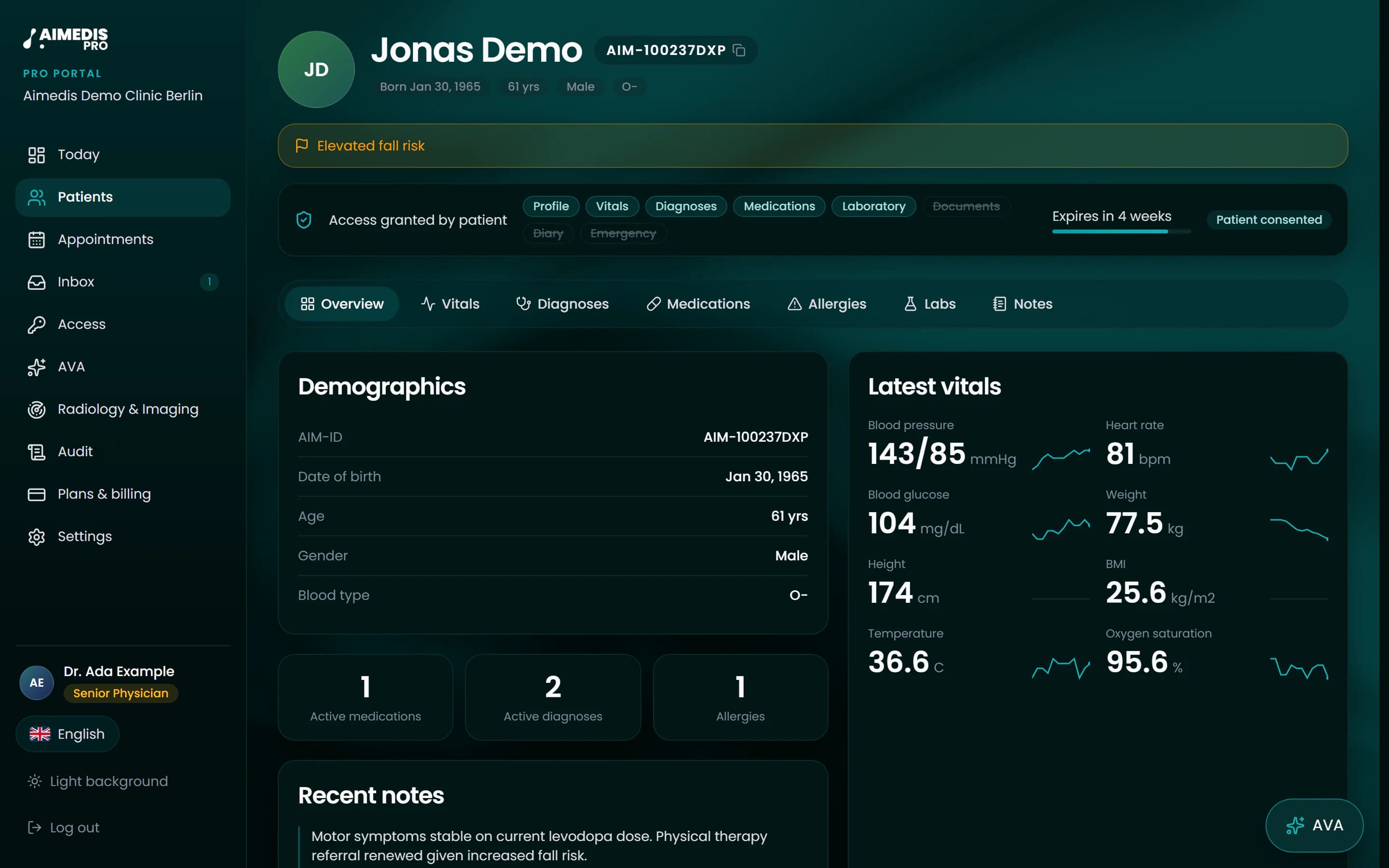This screenshot has height=868, width=1389.
Task: Click the Inbox unread count badge
Action: point(209,282)
